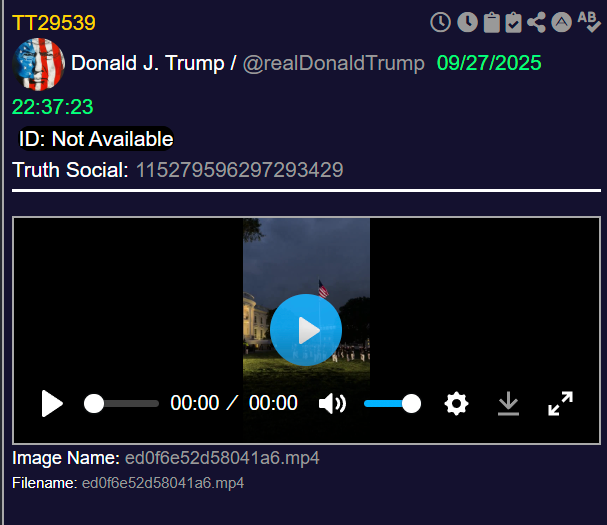Open the Donald J. Trump profile avatar

(x=38, y=64)
